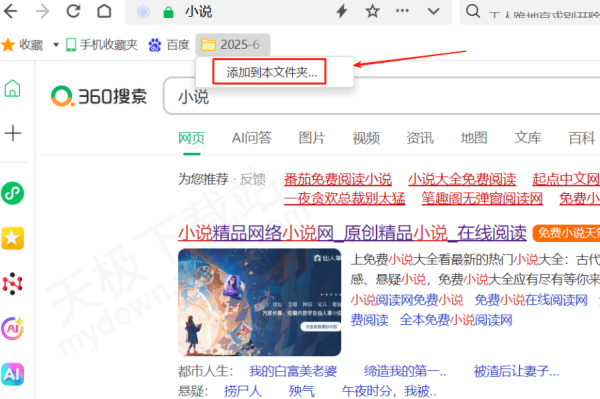The width and height of the screenshot is (600, 399).
Task: Select 添加到本文件夹 menu entry
Action: (272, 72)
